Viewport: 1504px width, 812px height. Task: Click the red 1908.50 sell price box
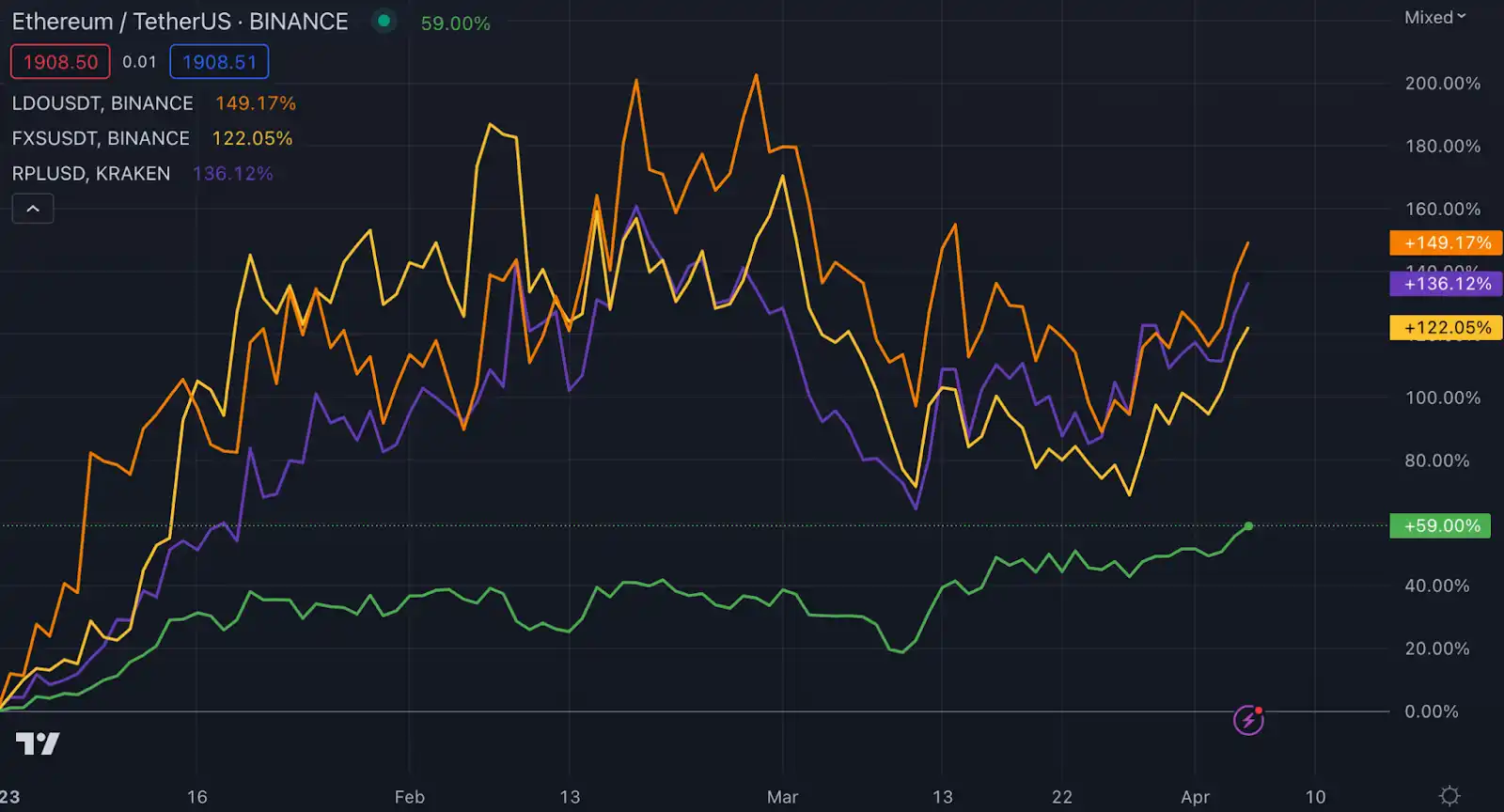(x=60, y=62)
